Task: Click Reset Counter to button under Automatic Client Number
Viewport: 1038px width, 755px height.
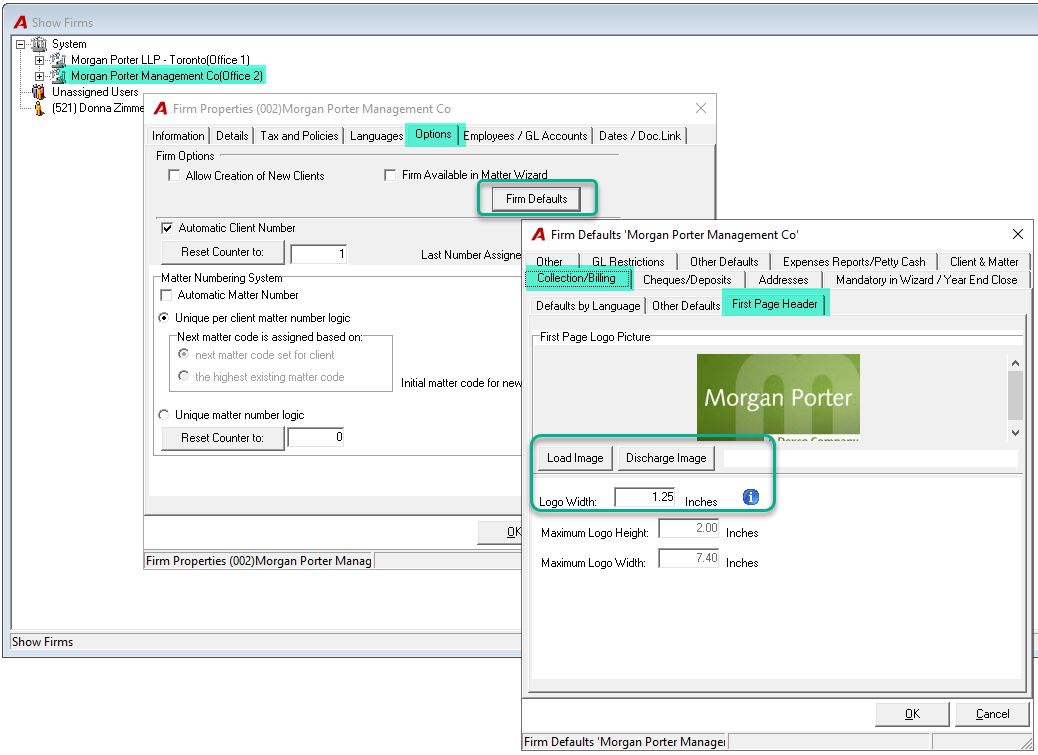Action: [222, 252]
